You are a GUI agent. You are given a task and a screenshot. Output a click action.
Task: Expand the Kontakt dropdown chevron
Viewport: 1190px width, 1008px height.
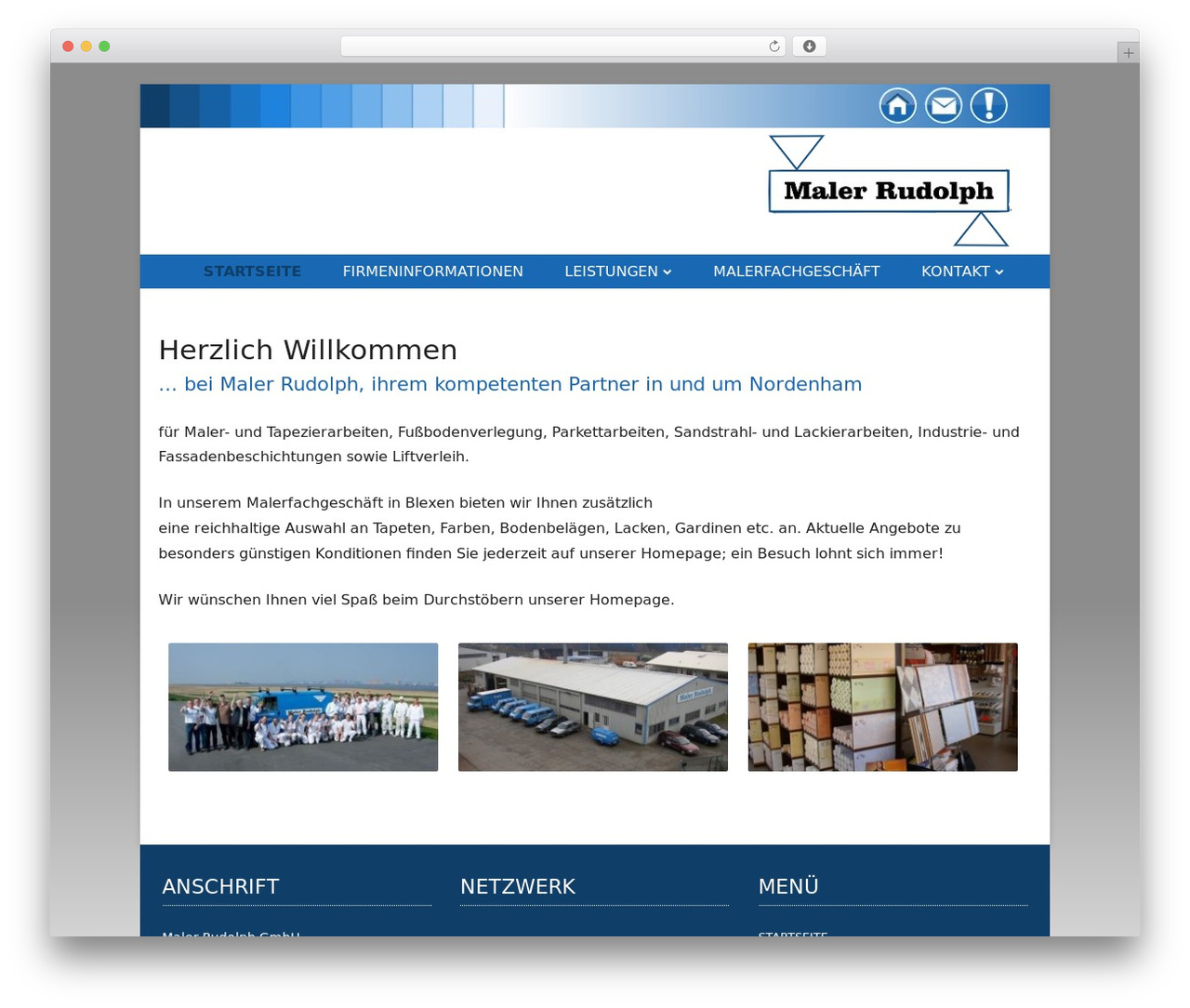(x=998, y=272)
